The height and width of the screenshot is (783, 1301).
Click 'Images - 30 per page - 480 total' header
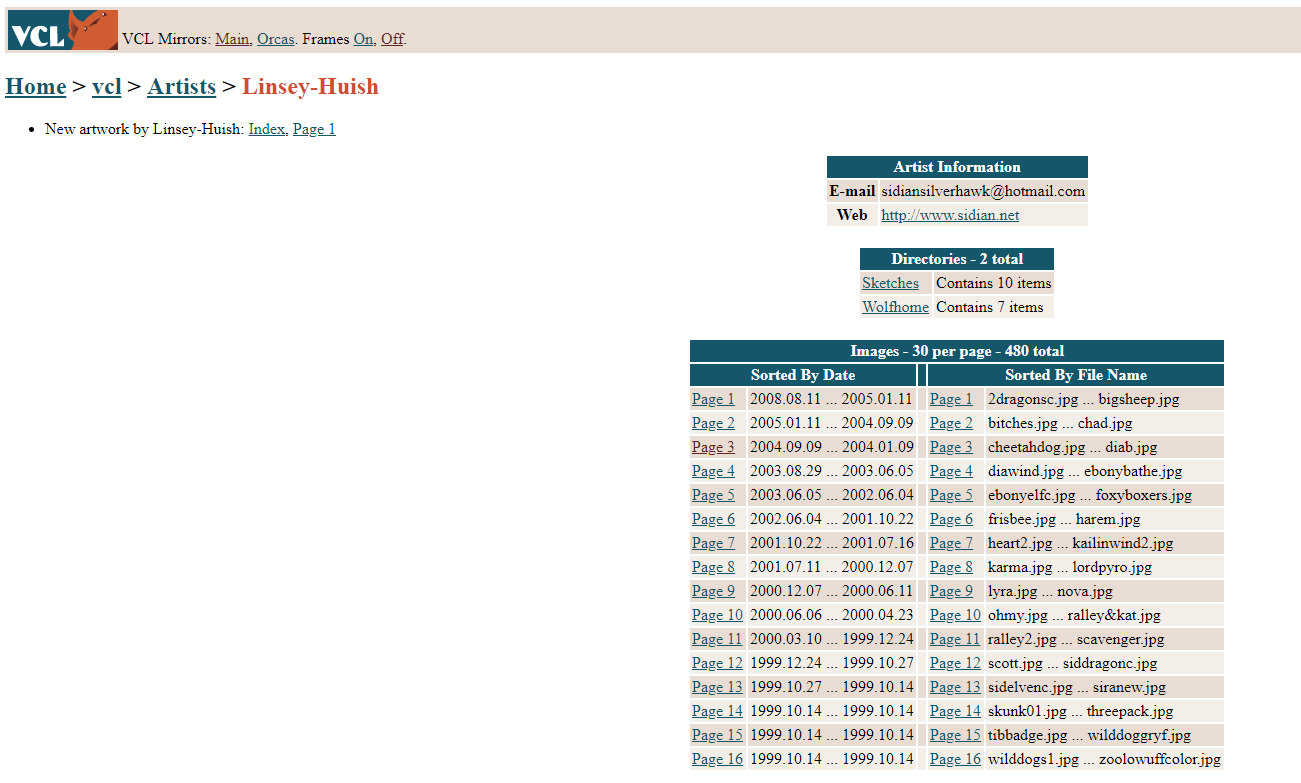pos(957,351)
